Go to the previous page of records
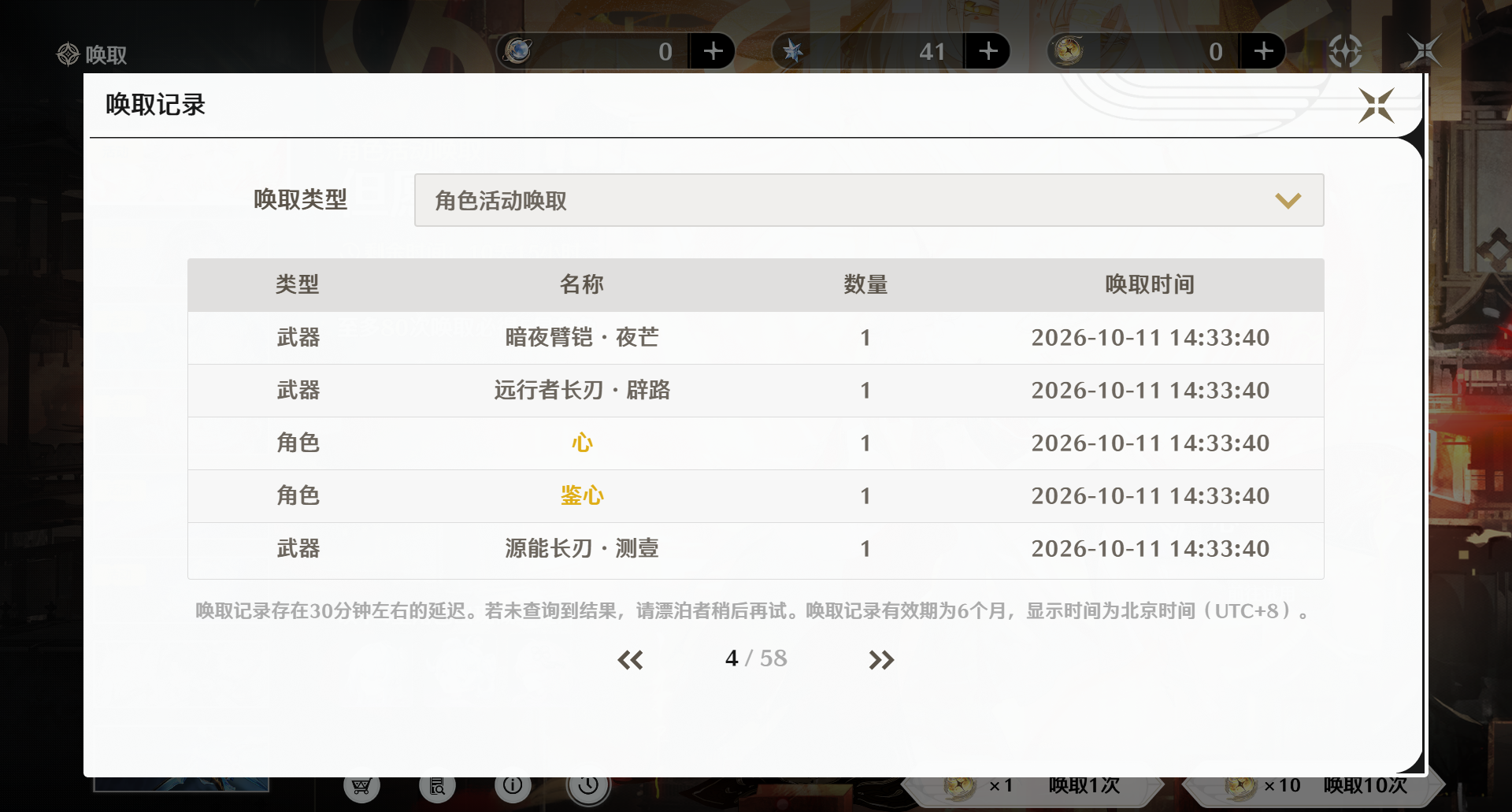The height and width of the screenshot is (812, 1512). 630,660
